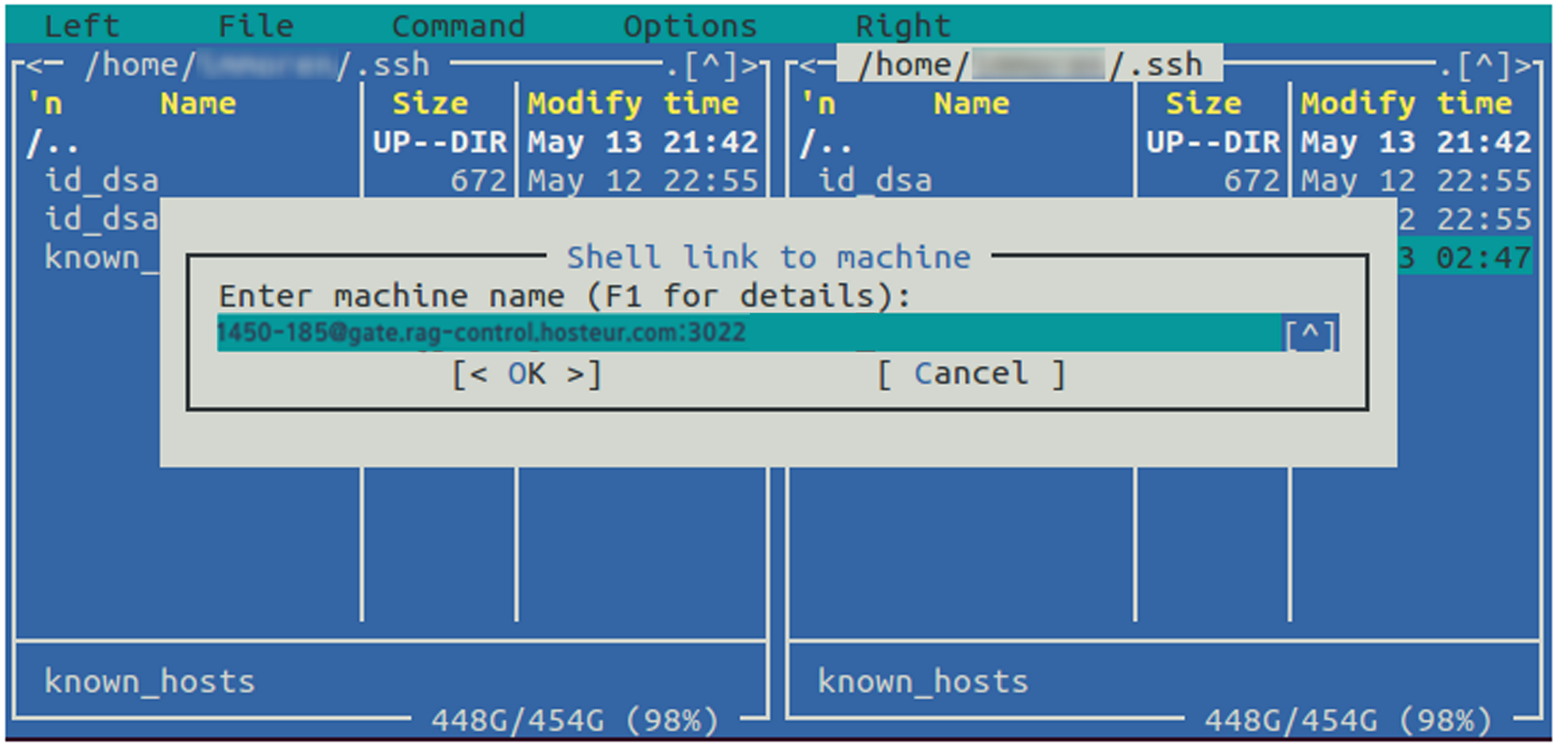Click left panel back arrow
1558x747 pixels.
pos(31,67)
